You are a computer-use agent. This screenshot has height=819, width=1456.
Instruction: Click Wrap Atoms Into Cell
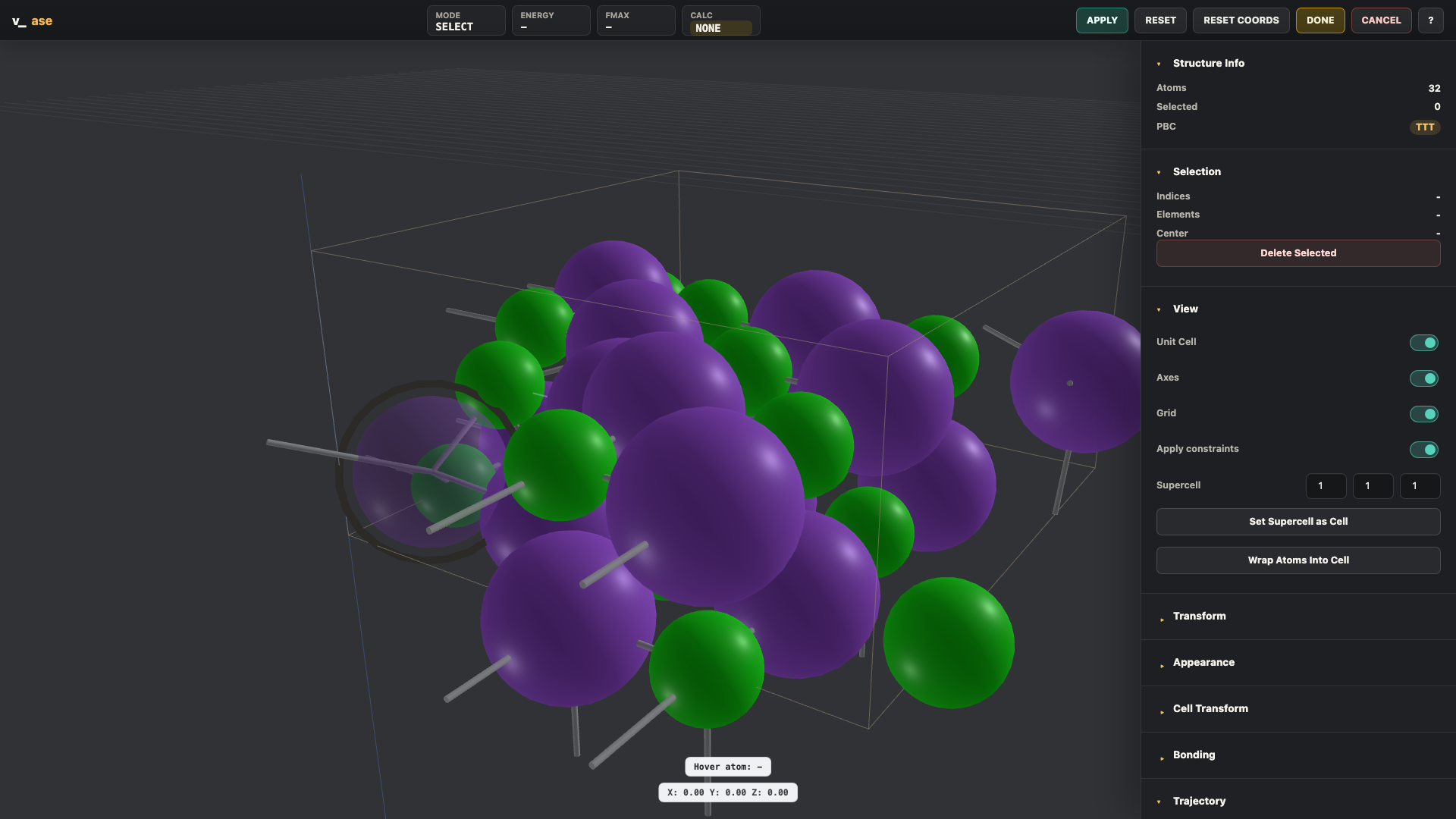pyautogui.click(x=1298, y=560)
